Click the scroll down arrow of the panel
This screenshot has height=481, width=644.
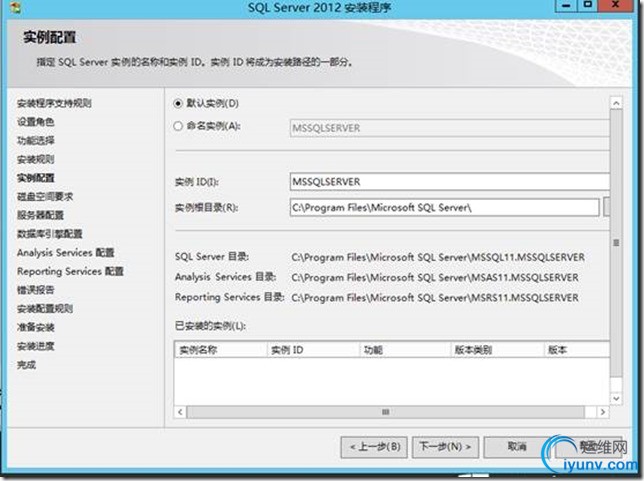(616, 398)
